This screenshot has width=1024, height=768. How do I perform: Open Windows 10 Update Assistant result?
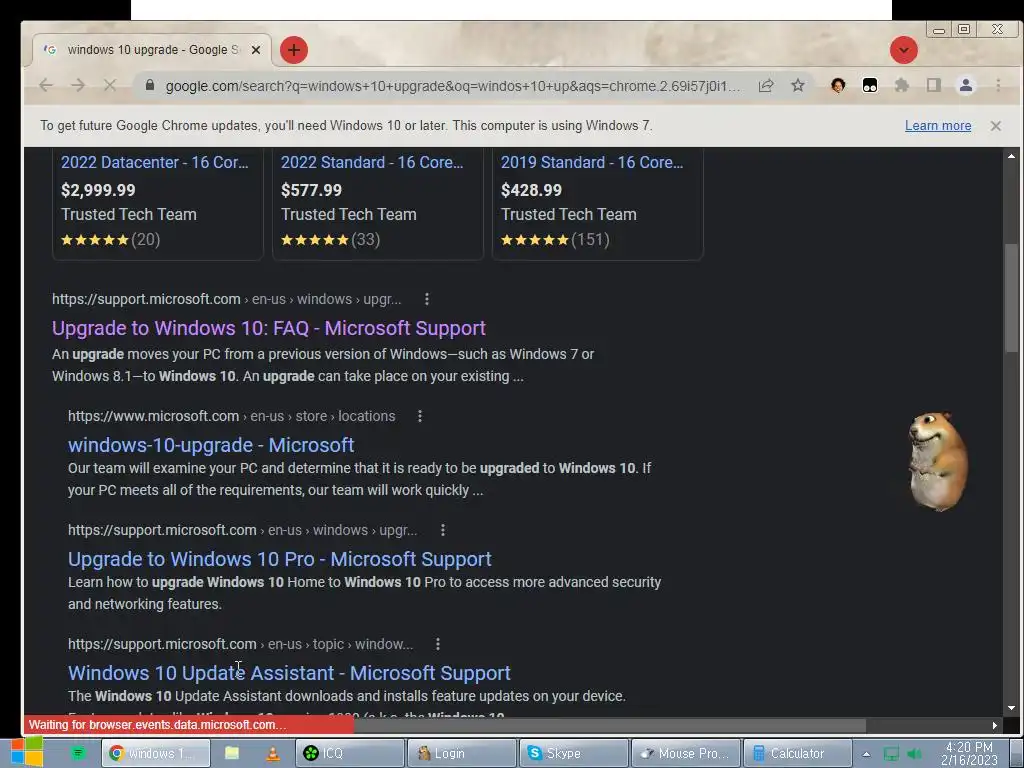point(289,673)
